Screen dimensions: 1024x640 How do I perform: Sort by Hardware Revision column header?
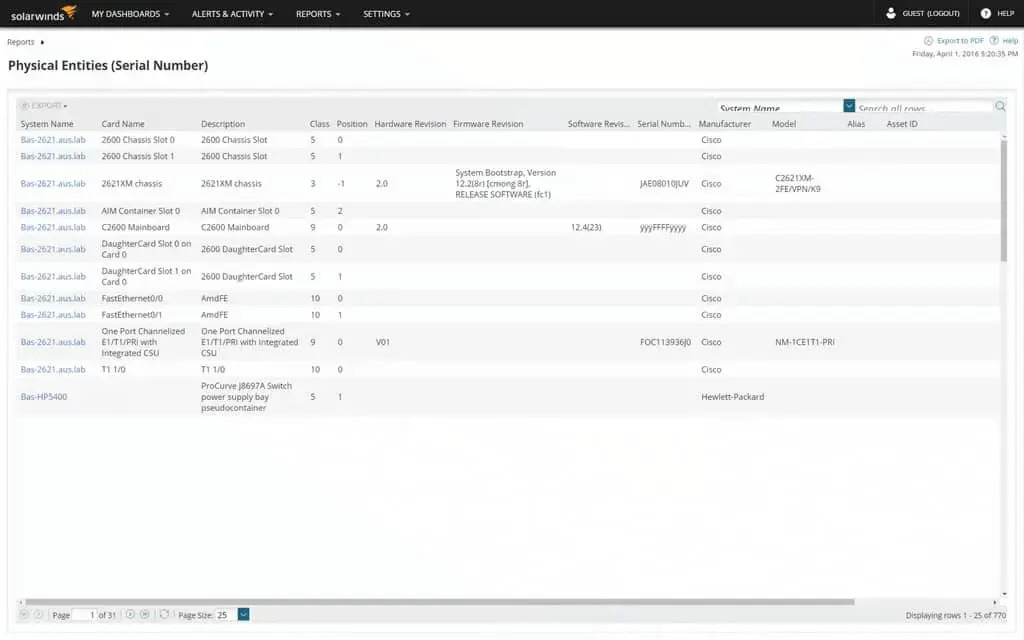(410, 124)
